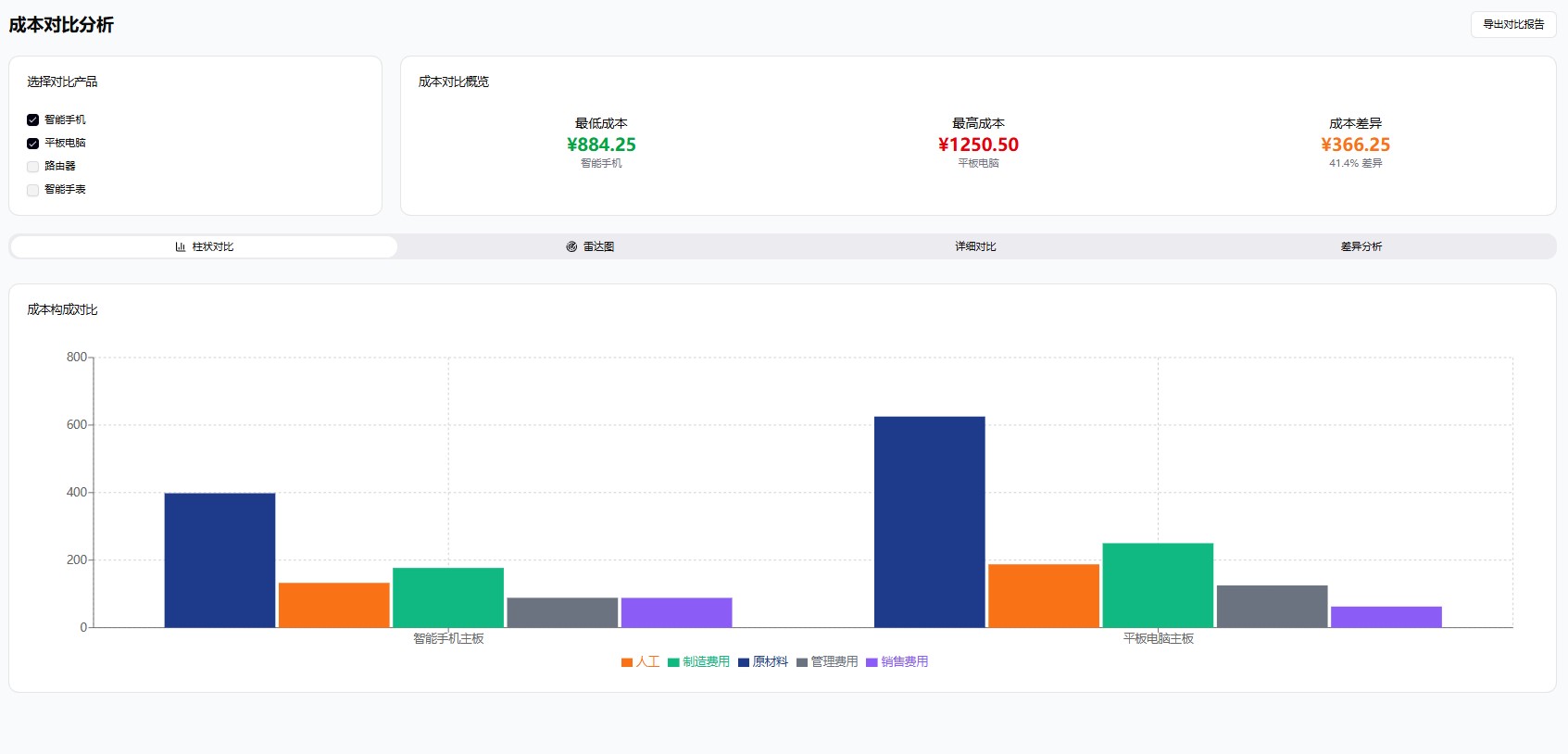Click the purple 销售费用 bar of 平板电脑主板
The height and width of the screenshot is (754, 1568).
tap(1386, 617)
